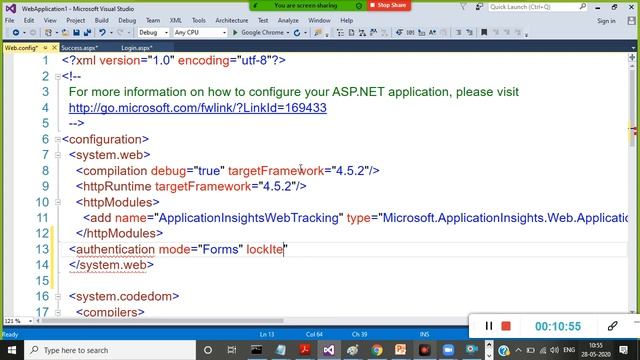Open the Team menu
640x360 pixels.
coord(153,20)
